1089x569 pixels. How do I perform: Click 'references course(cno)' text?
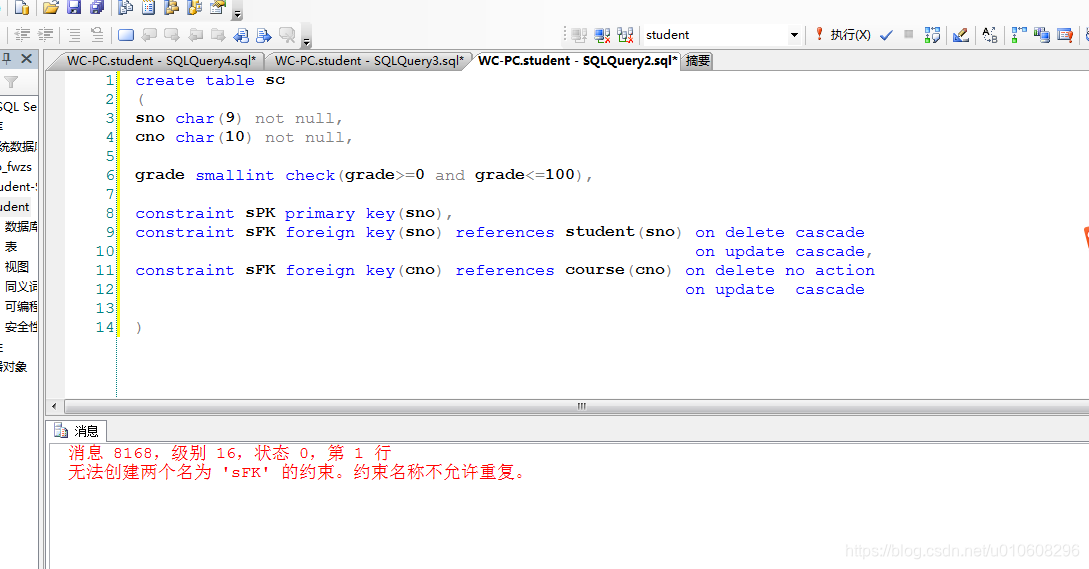click(563, 270)
